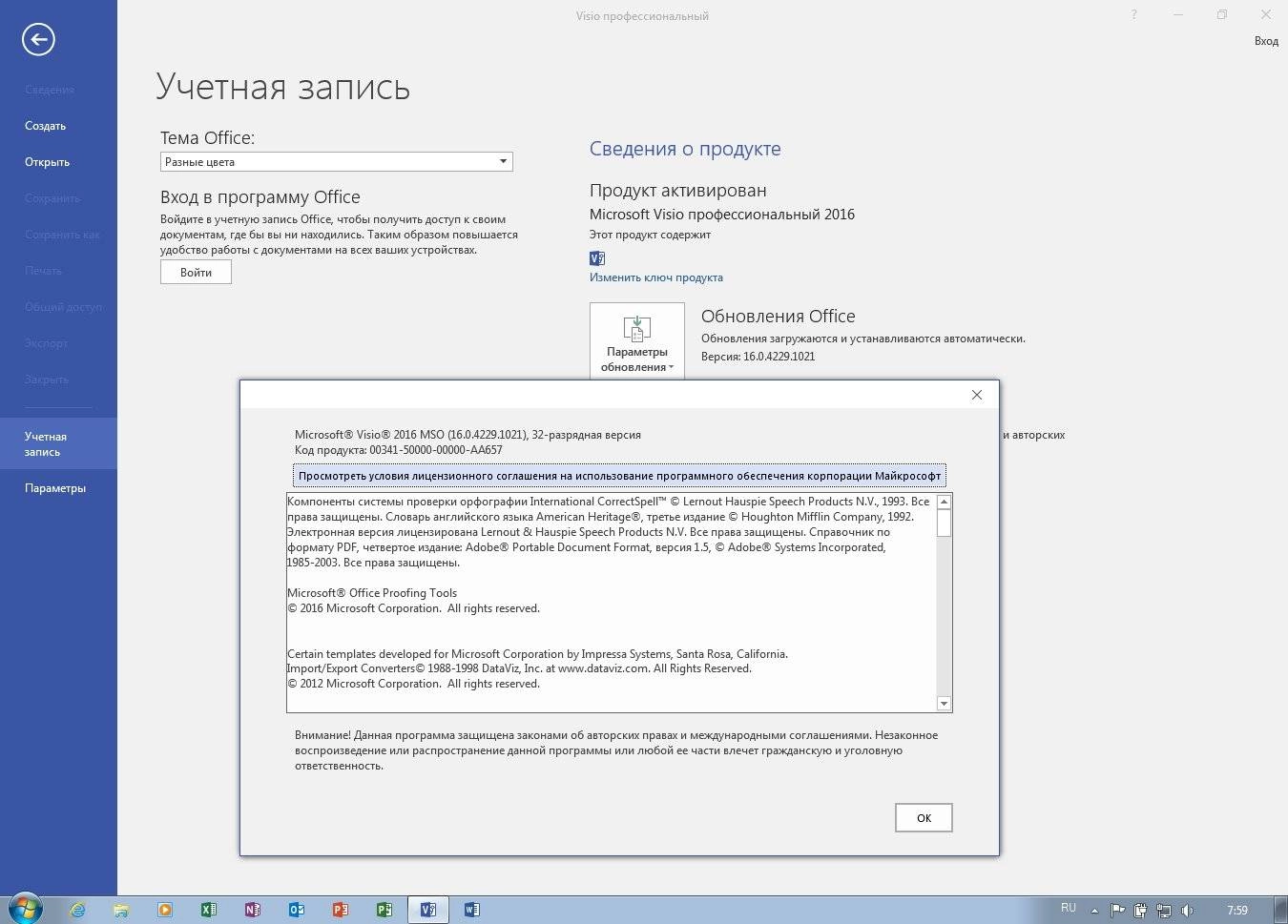
Task: Launch OneNote from the taskbar
Action: pyautogui.click(x=253, y=910)
